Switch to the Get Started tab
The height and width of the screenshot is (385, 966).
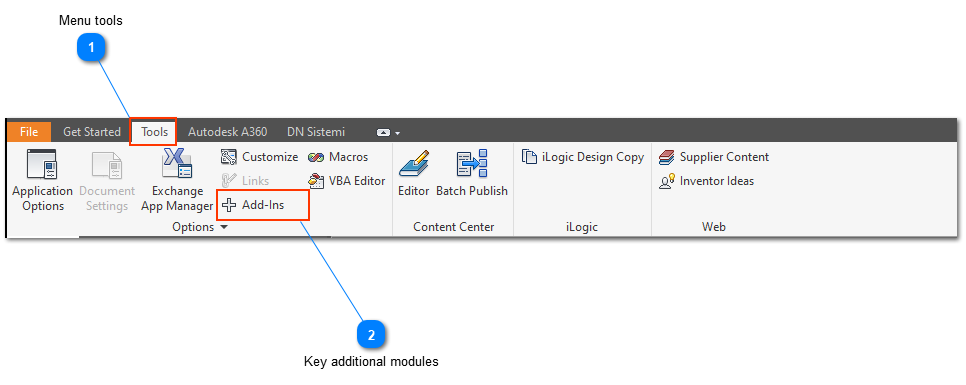point(92,132)
